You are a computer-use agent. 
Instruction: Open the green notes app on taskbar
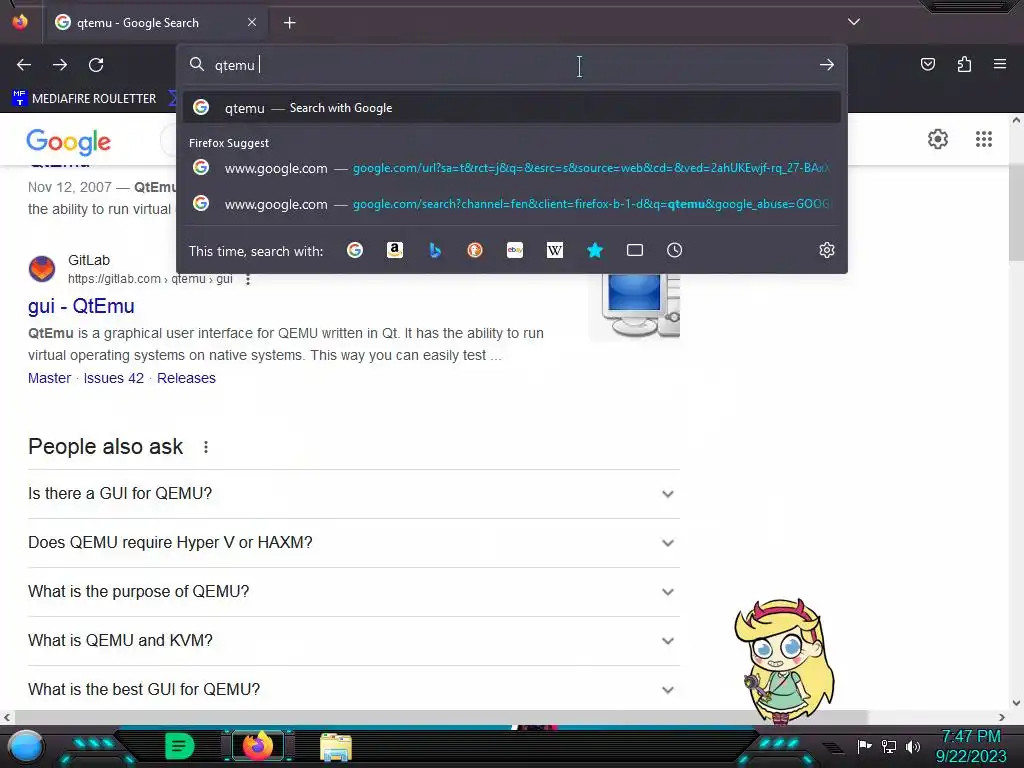[x=179, y=746]
